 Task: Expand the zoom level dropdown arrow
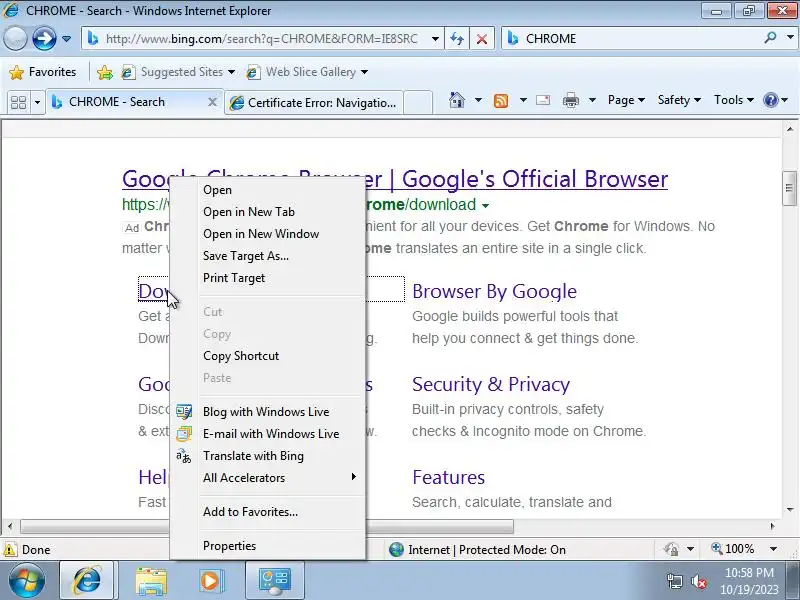point(773,549)
